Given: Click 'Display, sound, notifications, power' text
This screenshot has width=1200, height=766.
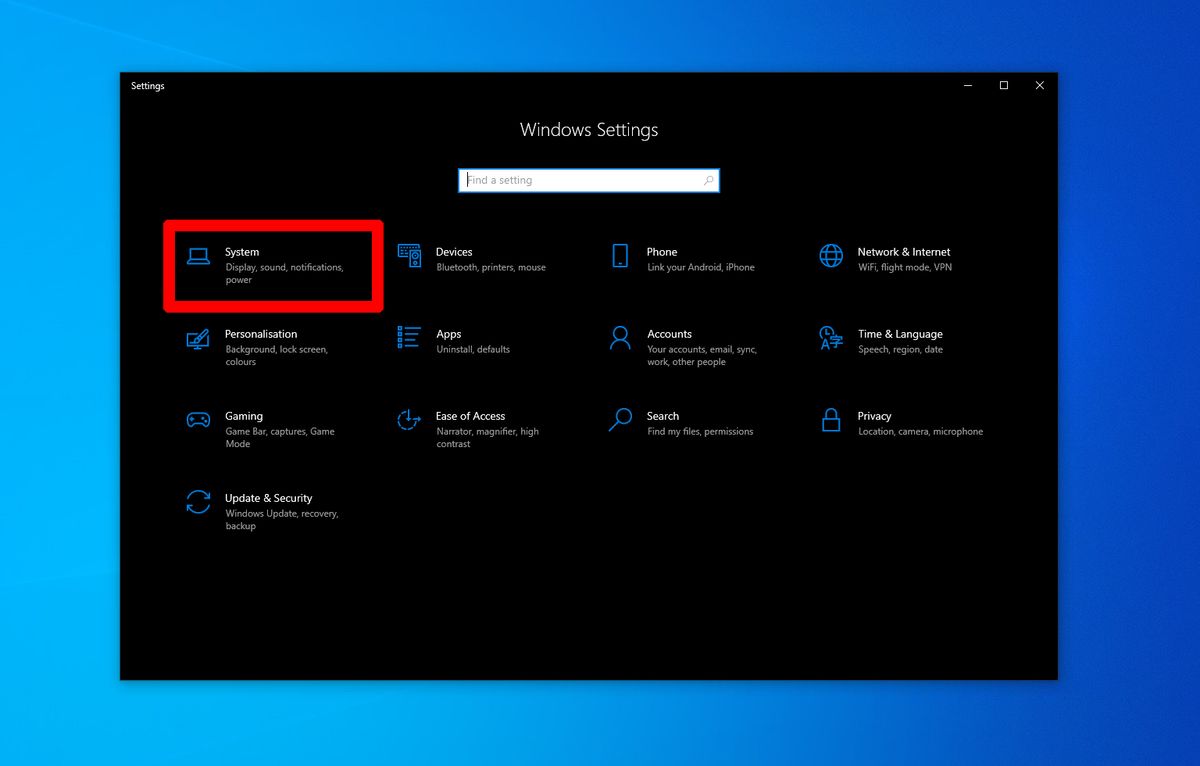Looking at the screenshot, I should click(x=285, y=274).
